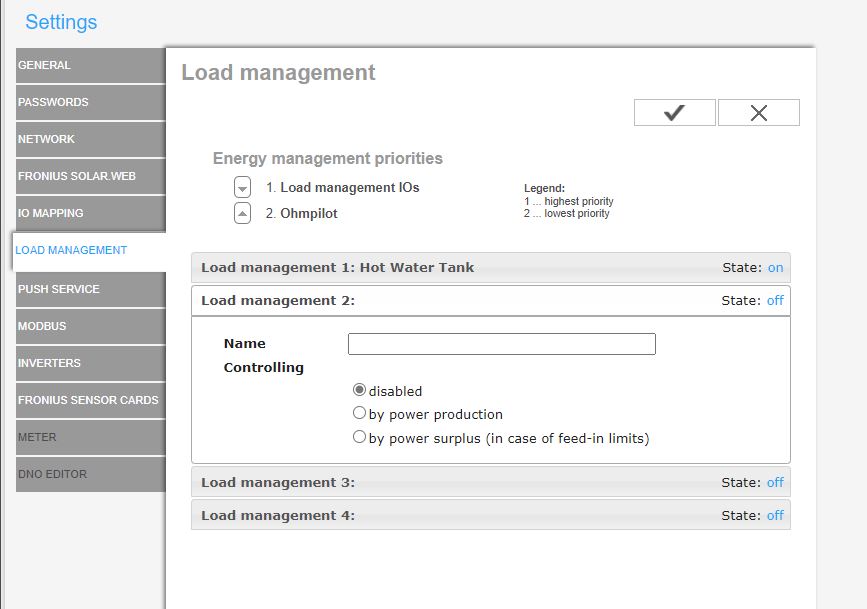The image size is (867, 609).
Task: Move Load management IOs priority down
Action: pos(242,188)
